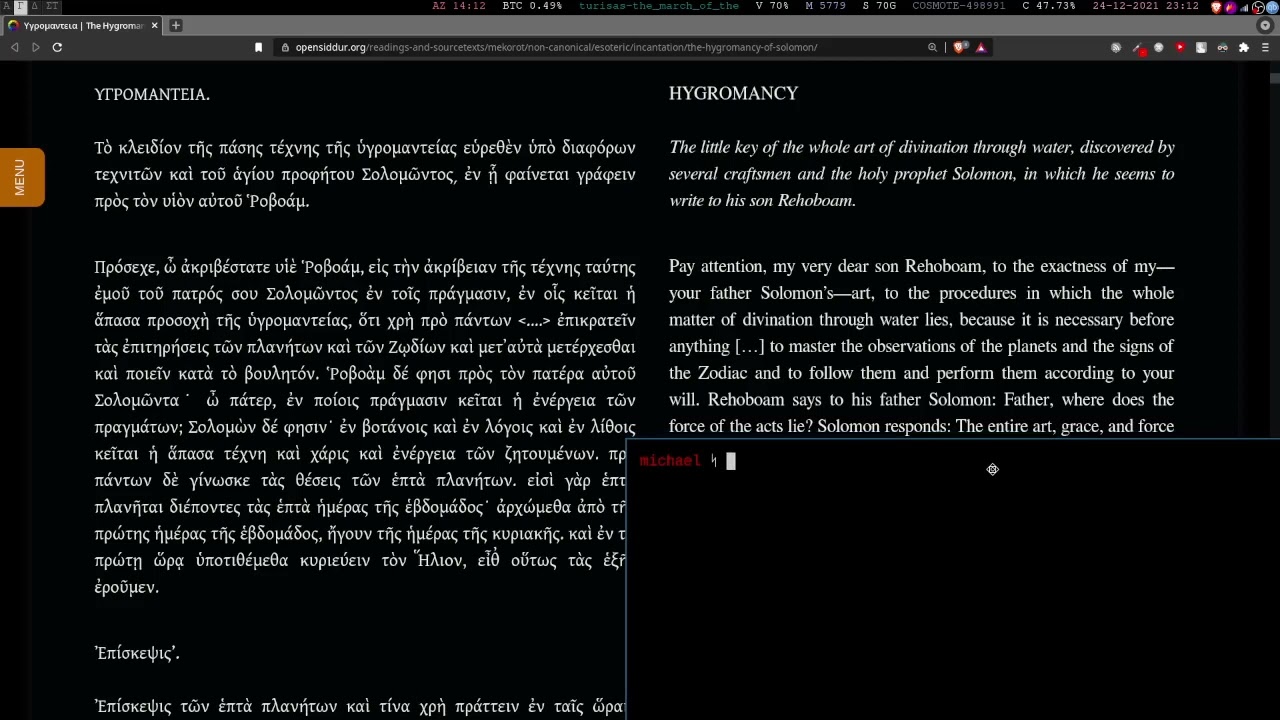1280x720 pixels.
Task: Go forward in browser history
Action: (x=36, y=47)
